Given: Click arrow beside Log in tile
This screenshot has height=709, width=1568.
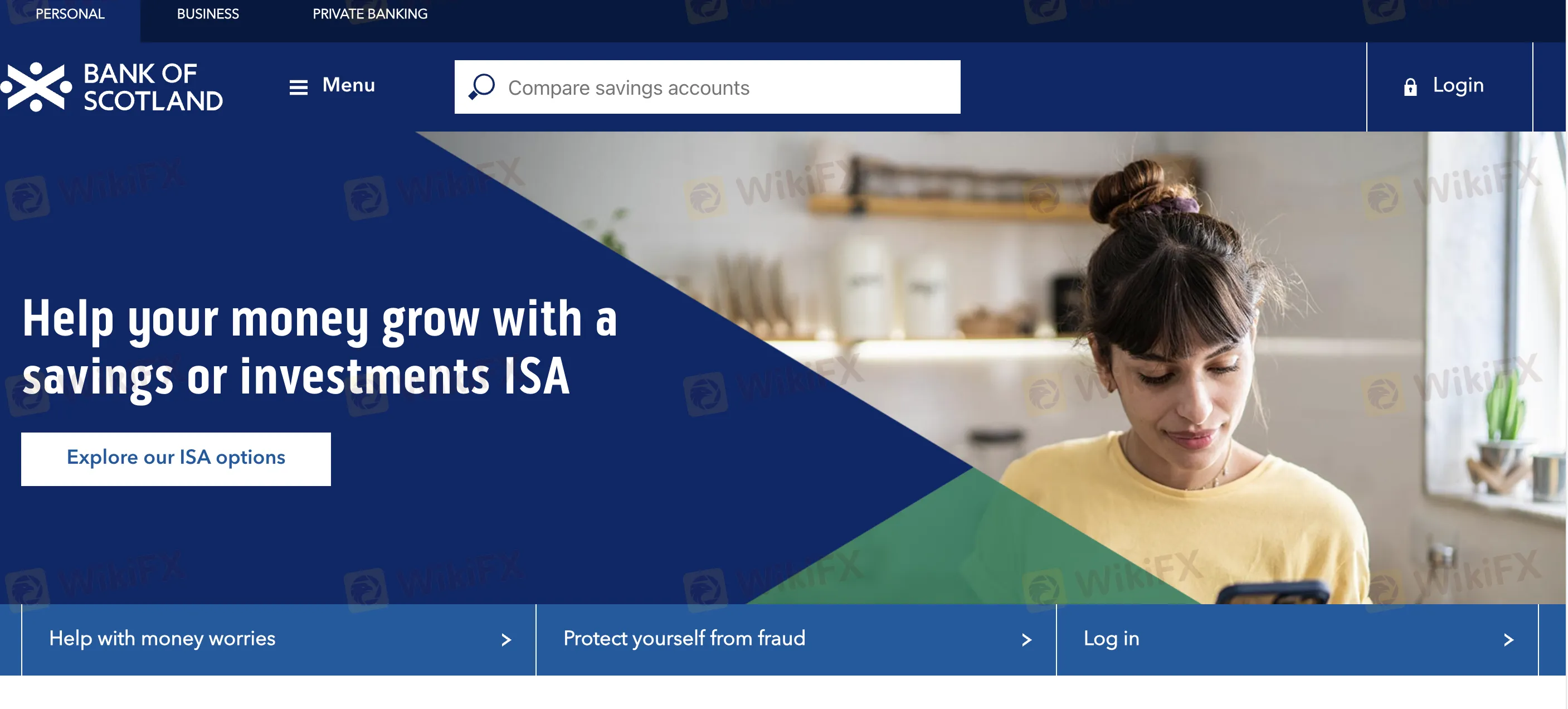Looking at the screenshot, I should (x=1508, y=639).
